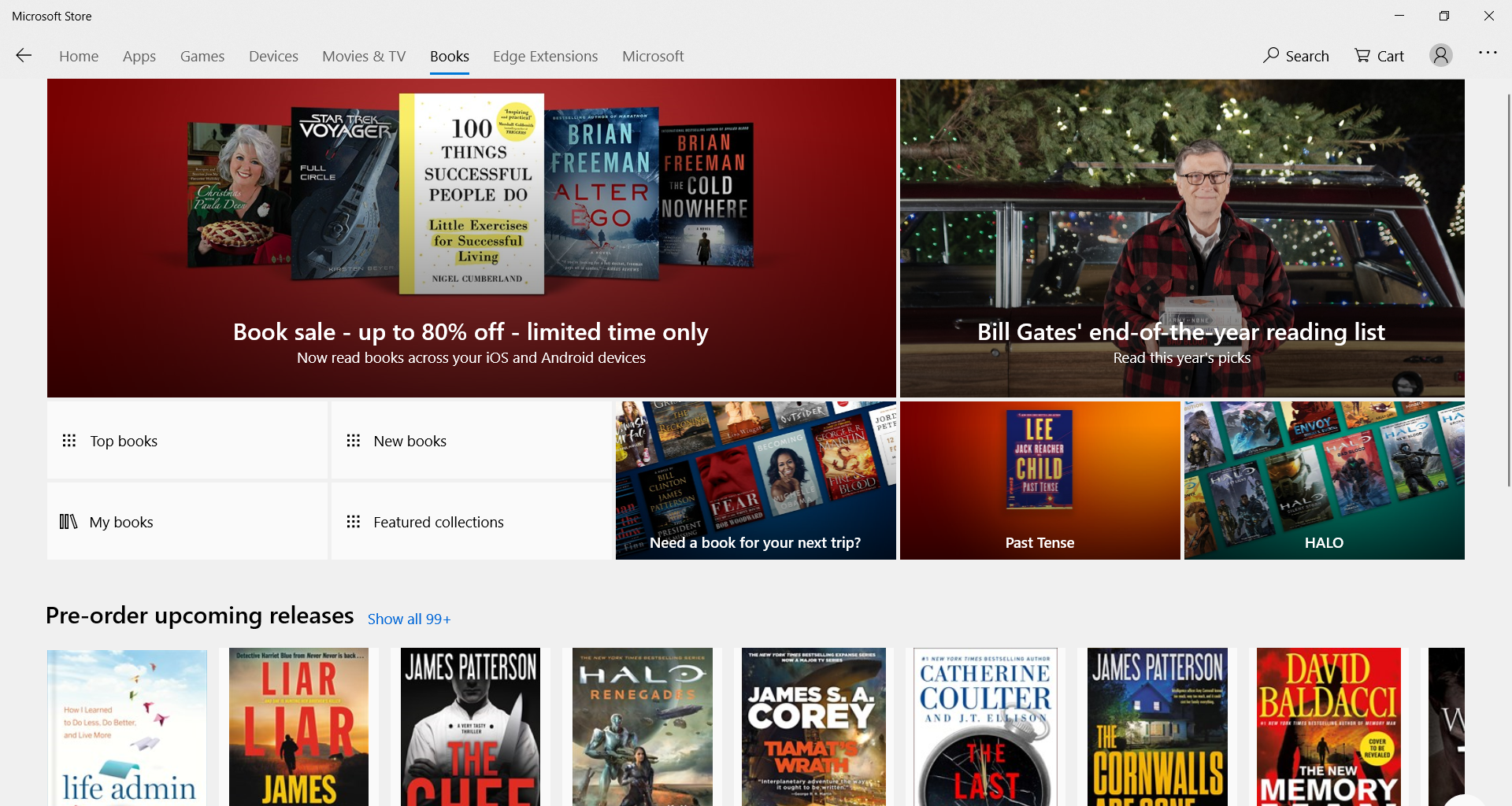Click the Show all 99+ link
This screenshot has width=1512, height=806.
409,619
